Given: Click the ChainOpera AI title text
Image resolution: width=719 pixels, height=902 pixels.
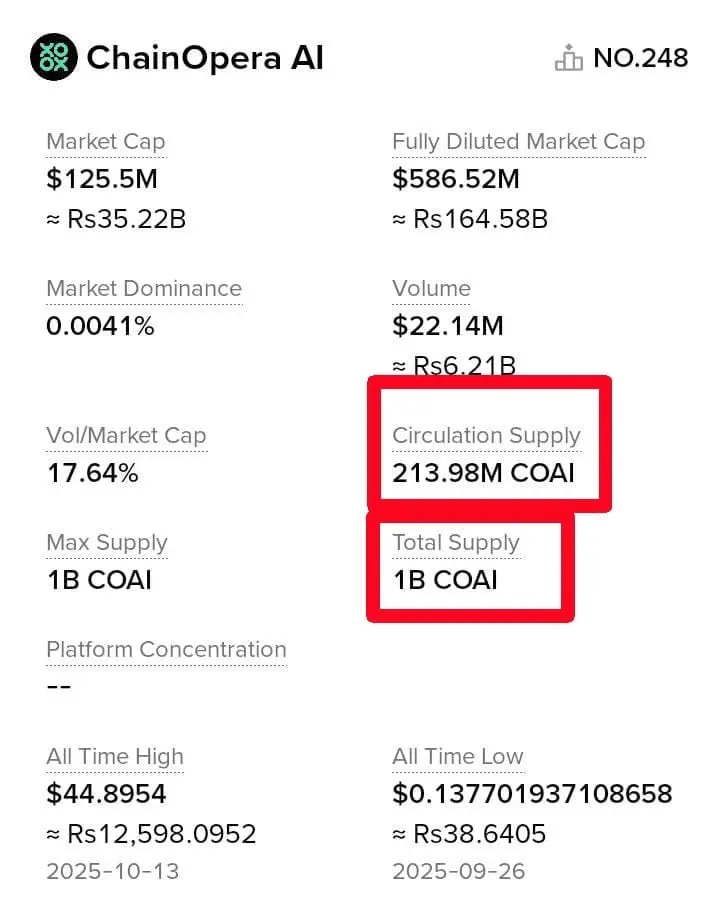Looking at the screenshot, I should pyautogui.click(x=205, y=58).
